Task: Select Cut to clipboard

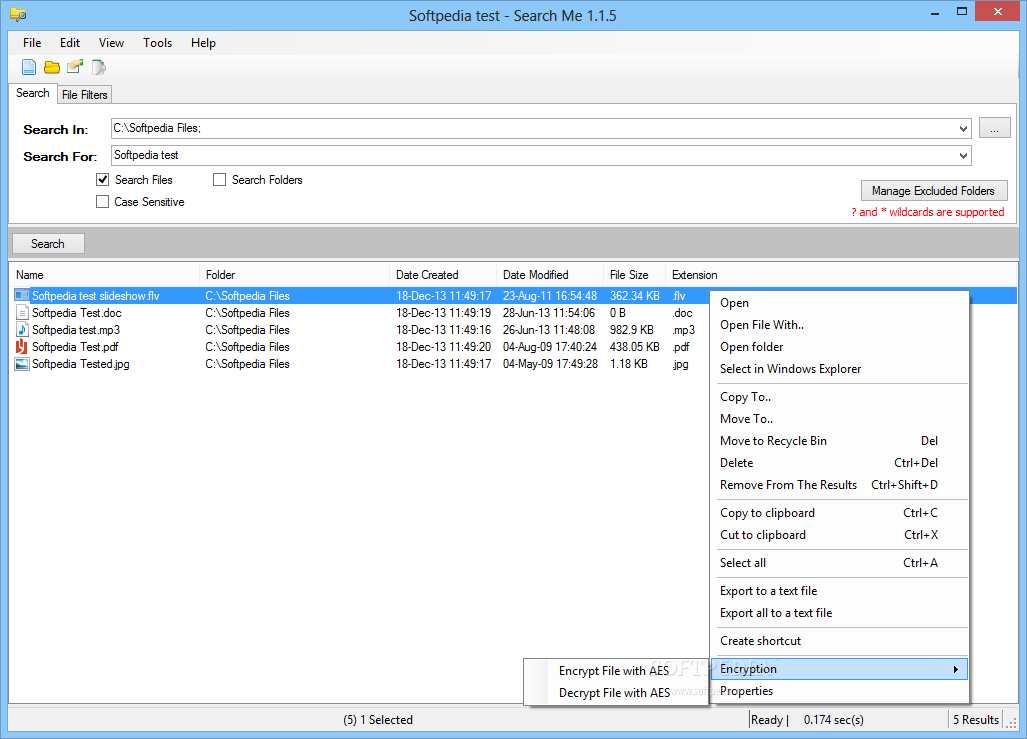Action: click(839, 535)
